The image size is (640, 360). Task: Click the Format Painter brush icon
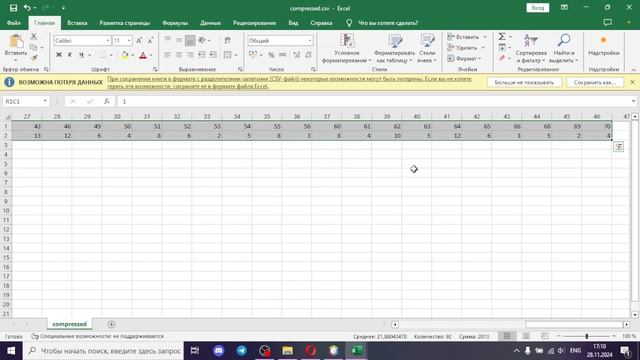(x=34, y=58)
